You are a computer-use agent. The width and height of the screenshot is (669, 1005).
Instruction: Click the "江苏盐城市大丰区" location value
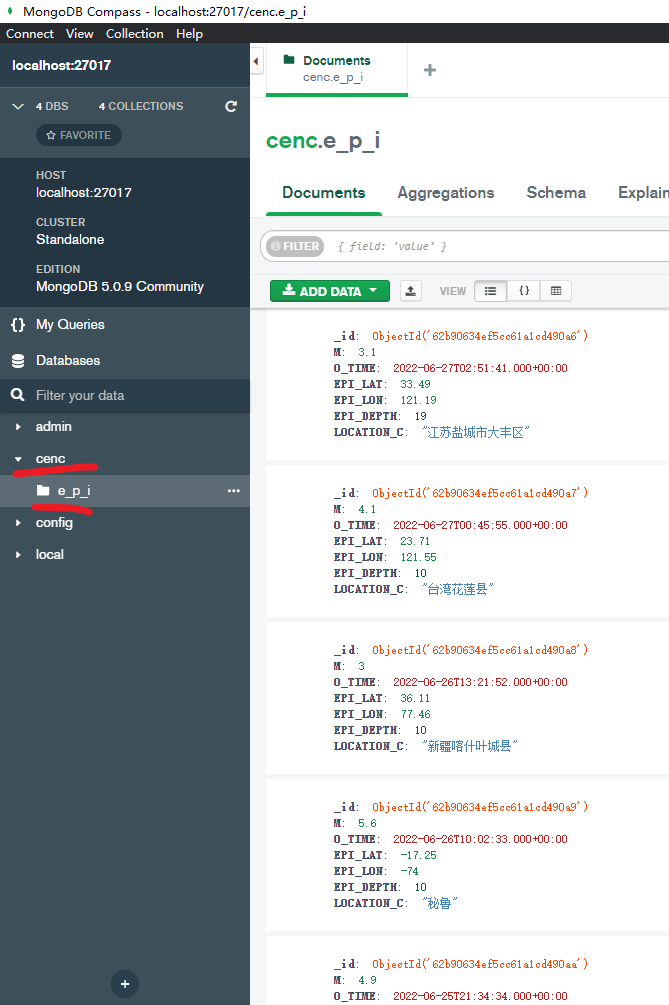pos(475,433)
